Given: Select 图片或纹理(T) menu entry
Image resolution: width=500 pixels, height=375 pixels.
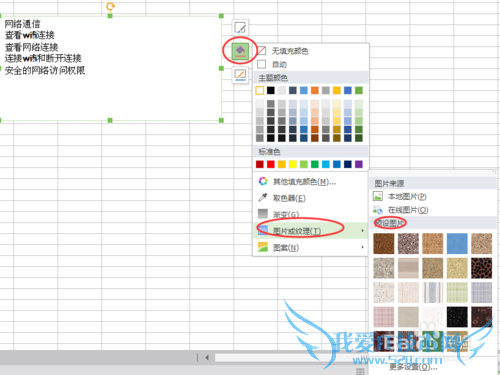Looking at the screenshot, I should pyautogui.click(x=310, y=231).
